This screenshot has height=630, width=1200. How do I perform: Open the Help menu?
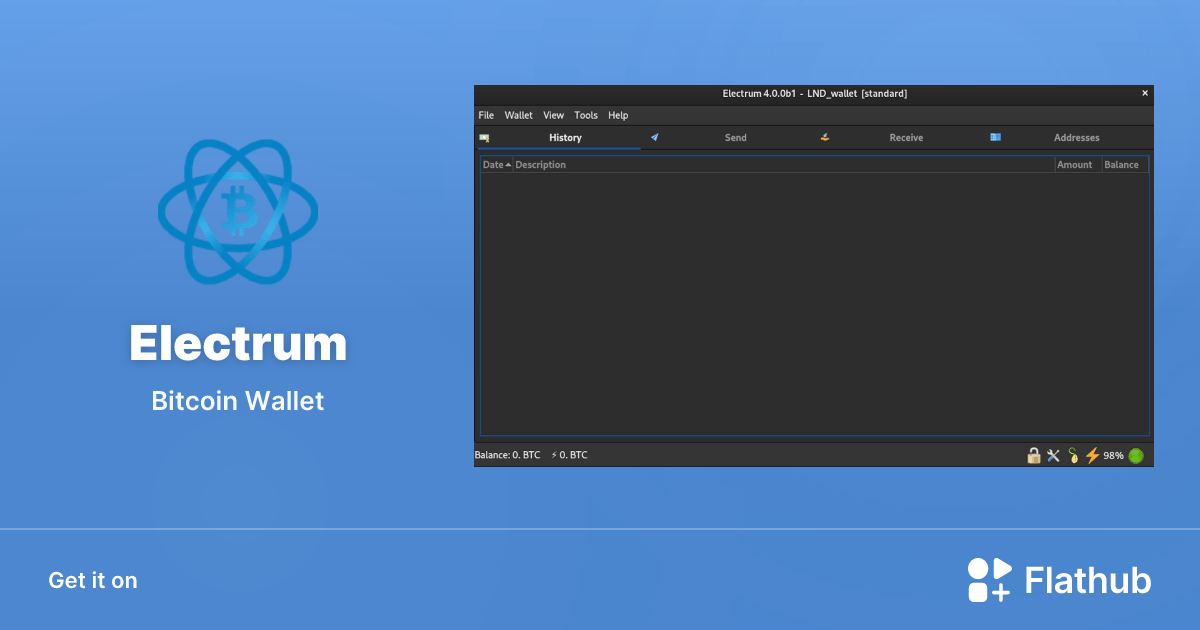pyautogui.click(x=618, y=115)
